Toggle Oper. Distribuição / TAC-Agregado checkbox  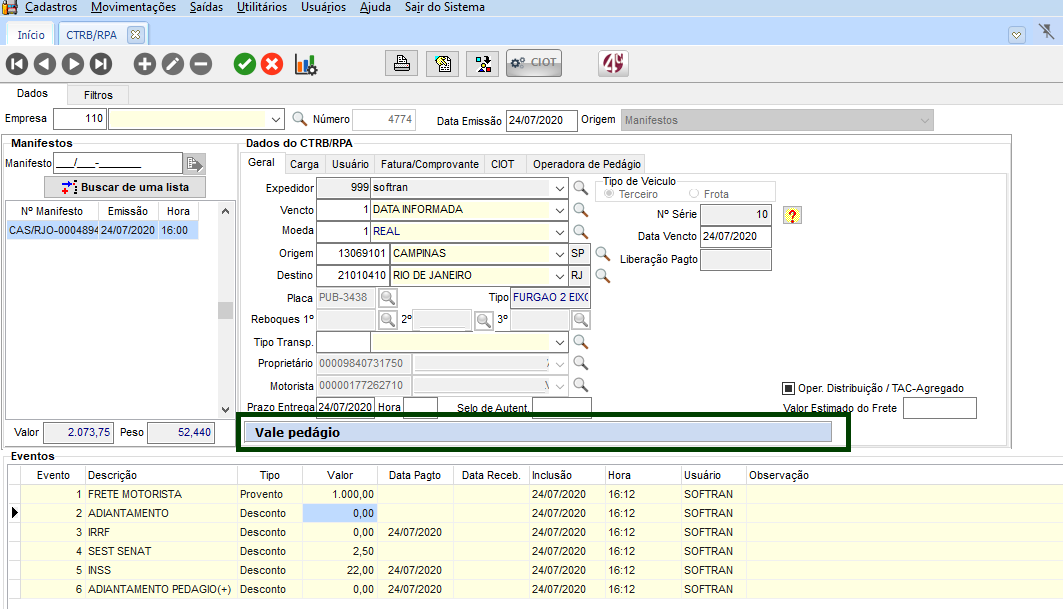pos(788,388)
